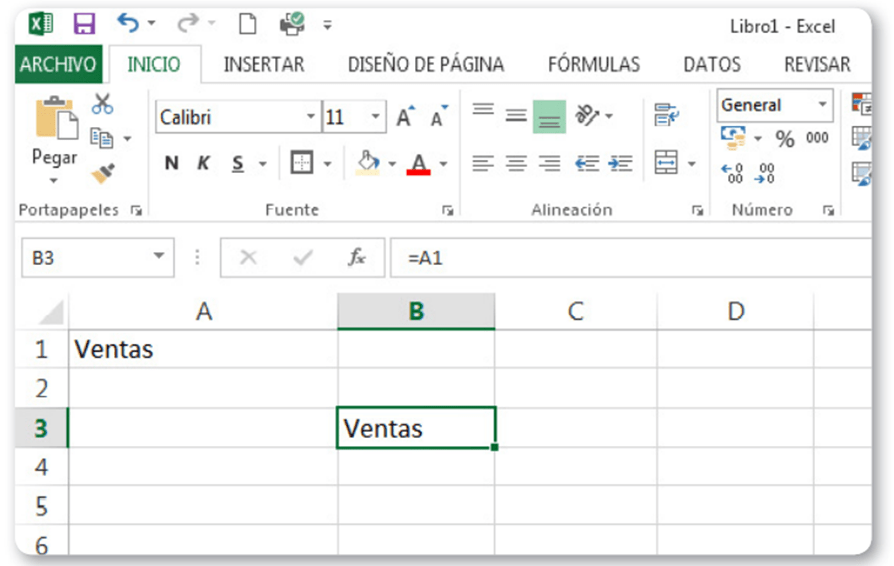894x566 pixels.
Task: Undo the last action
Action: click(x=128, y=23)
